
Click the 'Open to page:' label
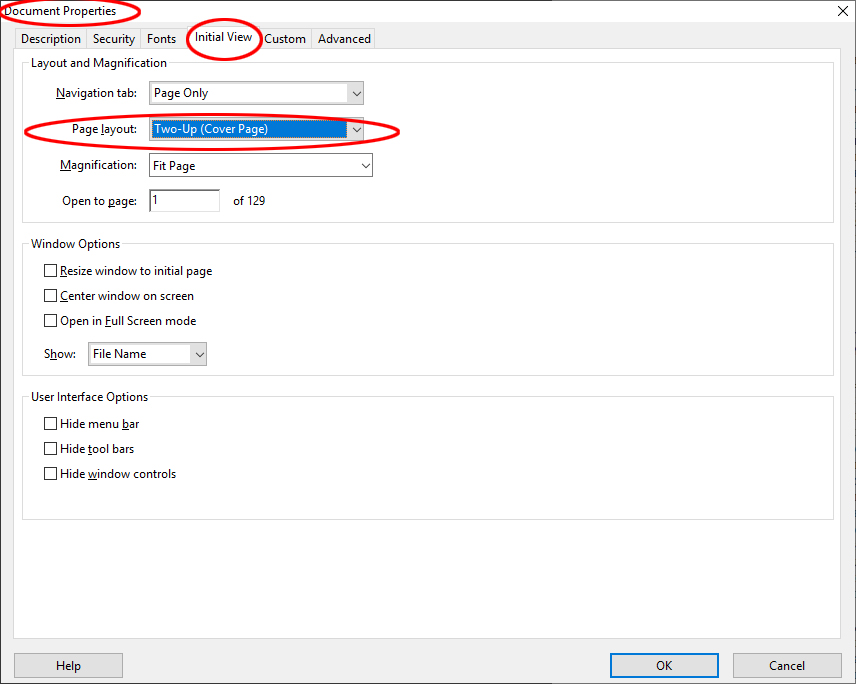(99, 201)
